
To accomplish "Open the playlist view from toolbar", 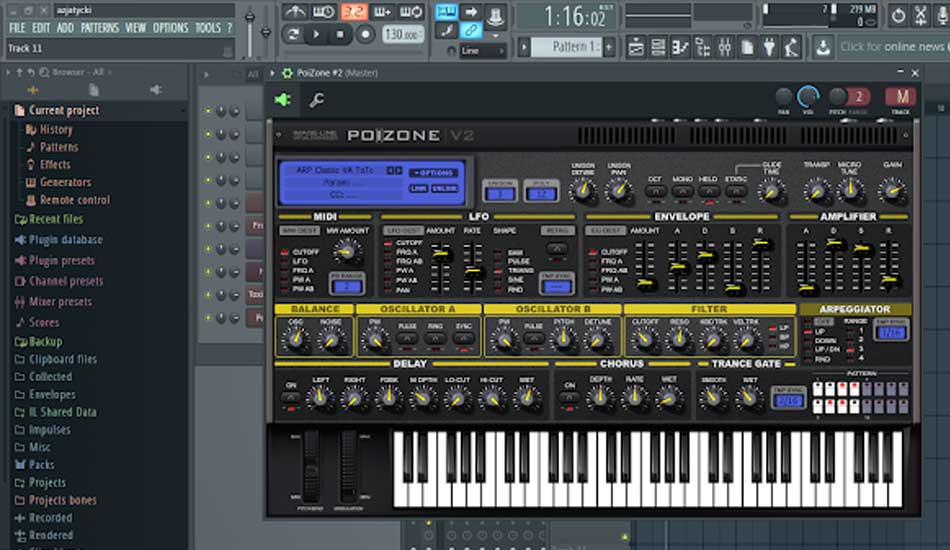I will point(636,47).
